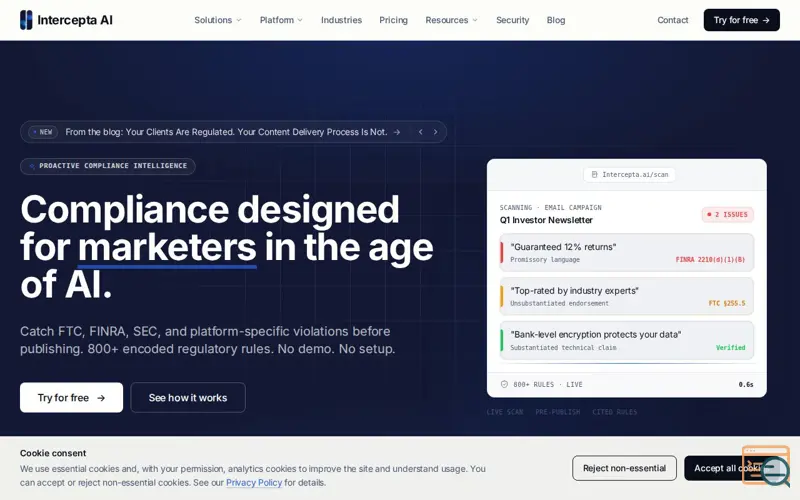
Task: Select the "Guaranteed 12% returns" finding
Action: (627, 253)
